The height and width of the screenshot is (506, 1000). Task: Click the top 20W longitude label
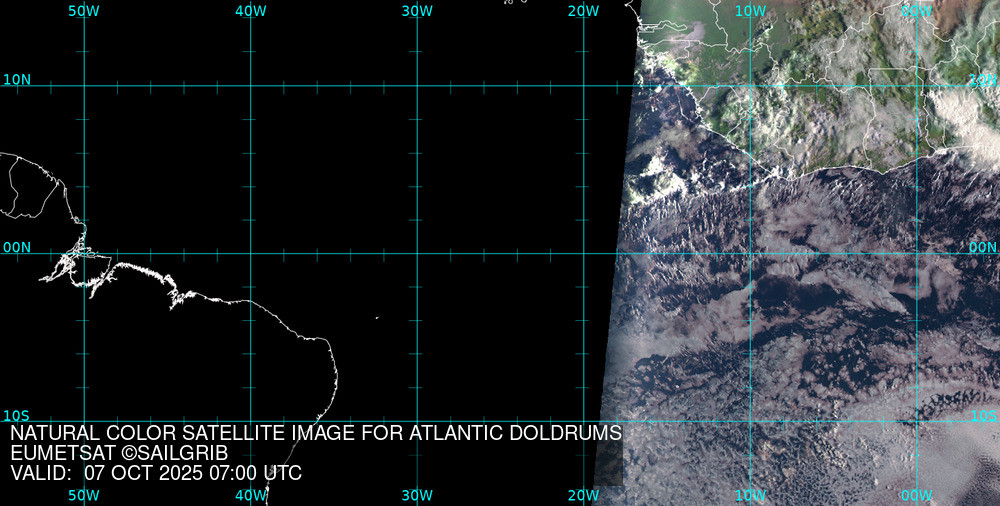[x=583, y=10]
